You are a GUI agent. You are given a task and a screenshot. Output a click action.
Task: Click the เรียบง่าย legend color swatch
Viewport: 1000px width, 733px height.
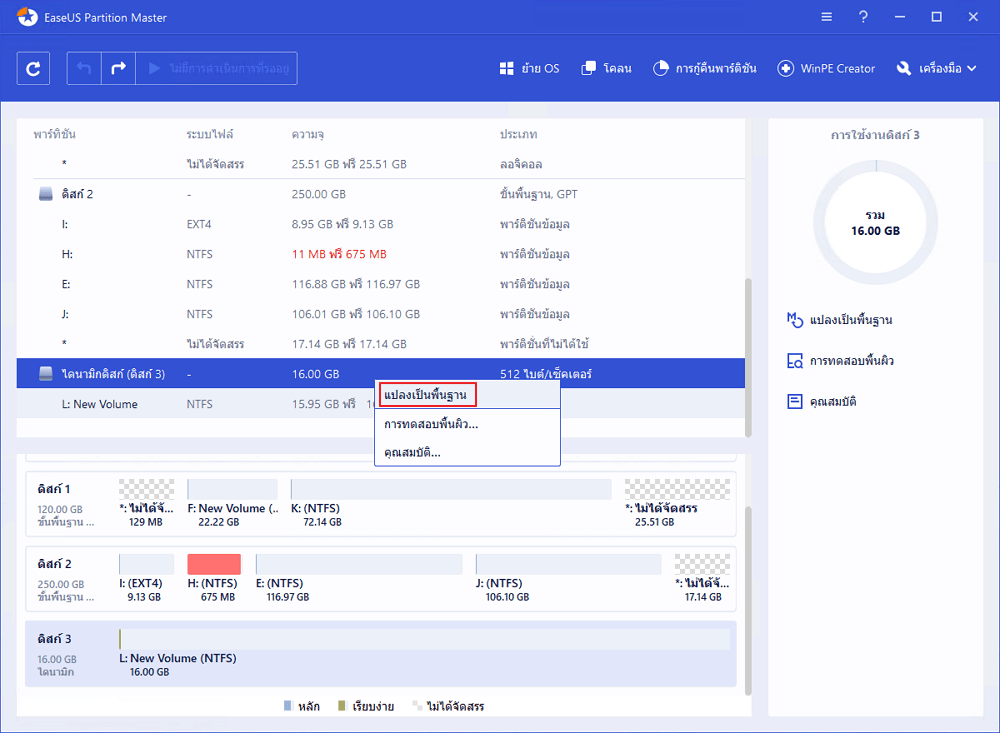coord(342,706)
